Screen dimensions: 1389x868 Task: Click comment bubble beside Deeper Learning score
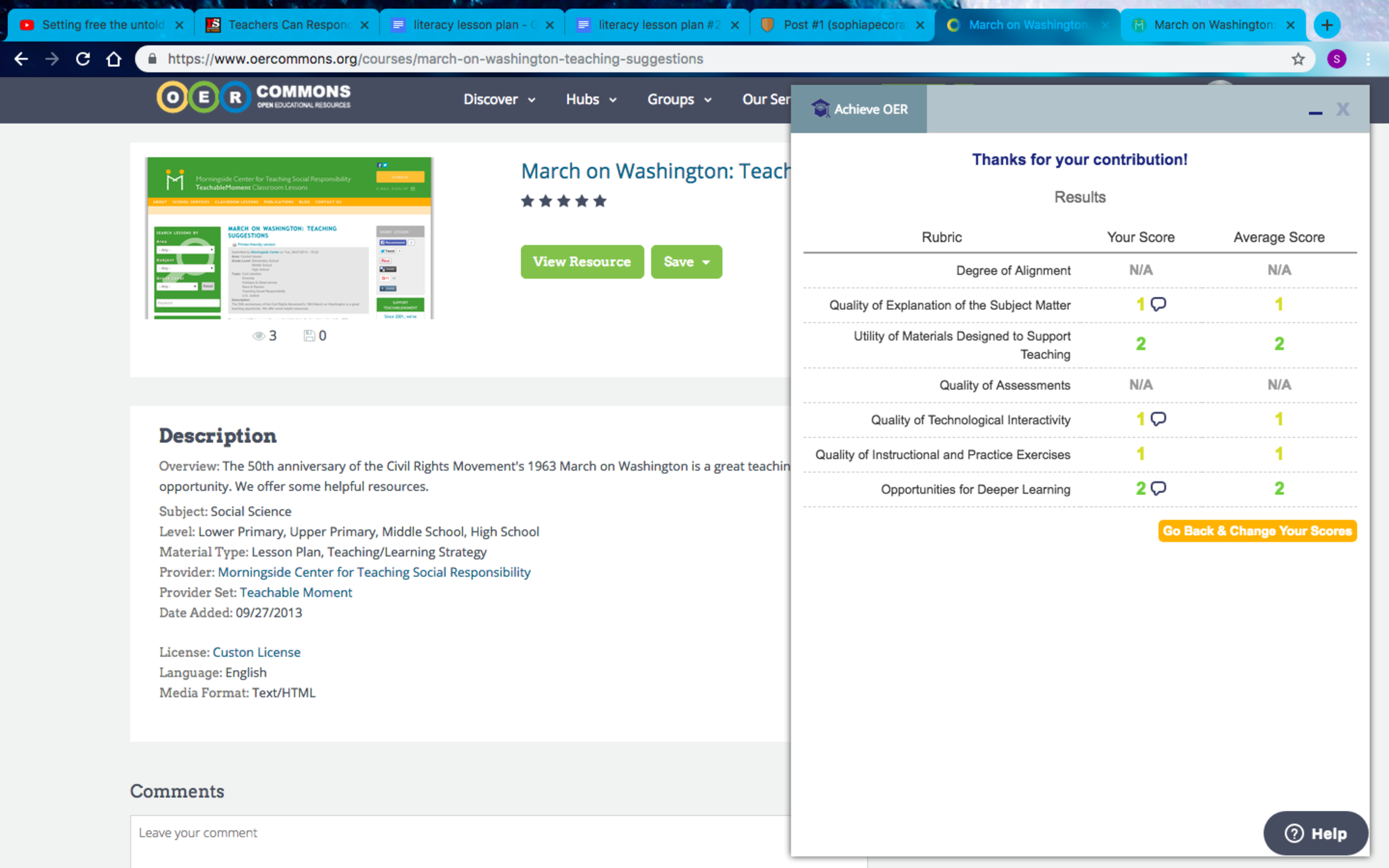click(1158, 488)
